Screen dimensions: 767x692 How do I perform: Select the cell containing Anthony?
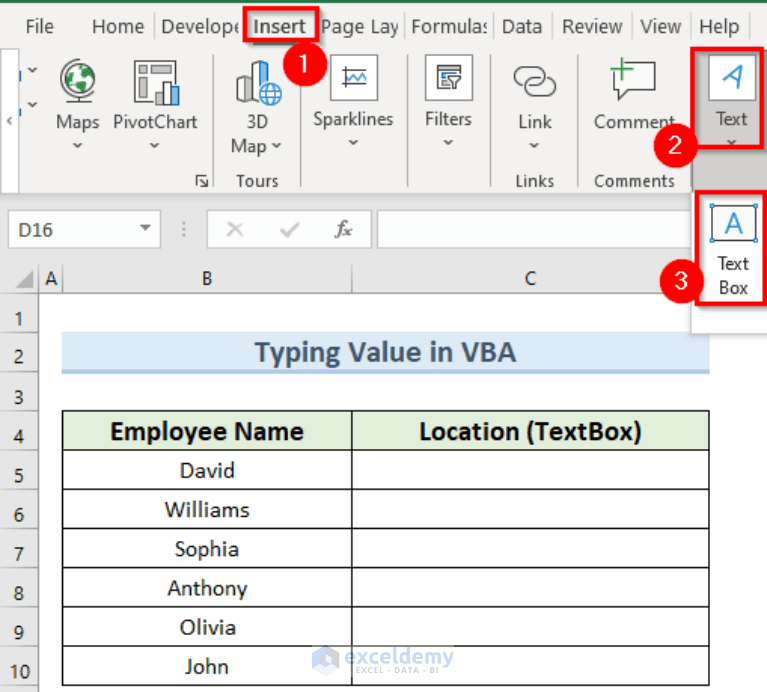pos(207,588)
